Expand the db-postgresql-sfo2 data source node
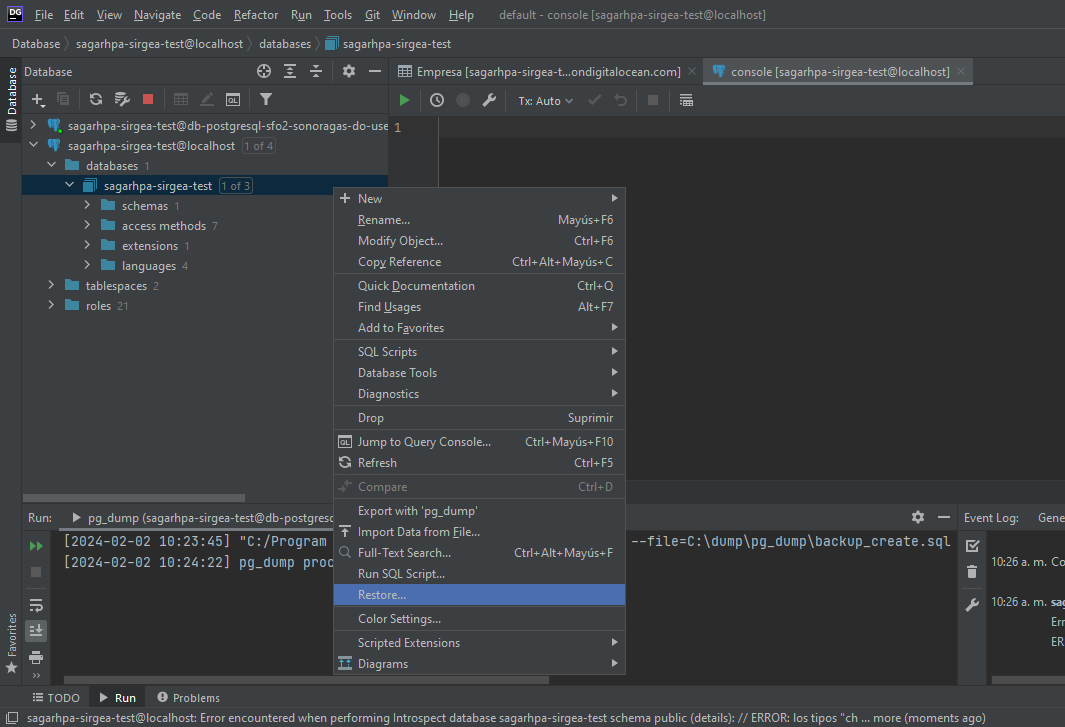The image size is (1065, 727). pyautogui.click(x=33, y=125)
